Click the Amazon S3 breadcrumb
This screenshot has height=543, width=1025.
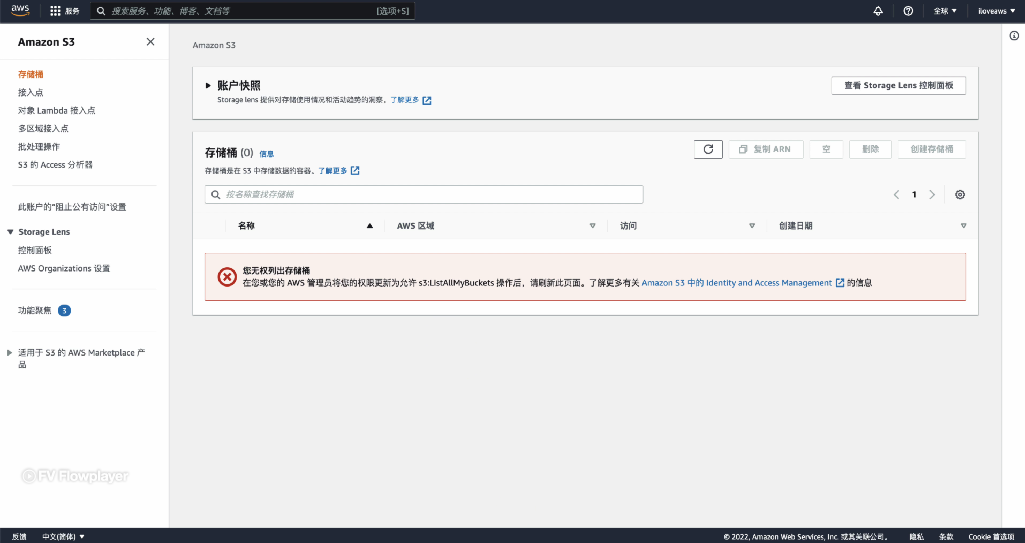[x=214, y=45]
